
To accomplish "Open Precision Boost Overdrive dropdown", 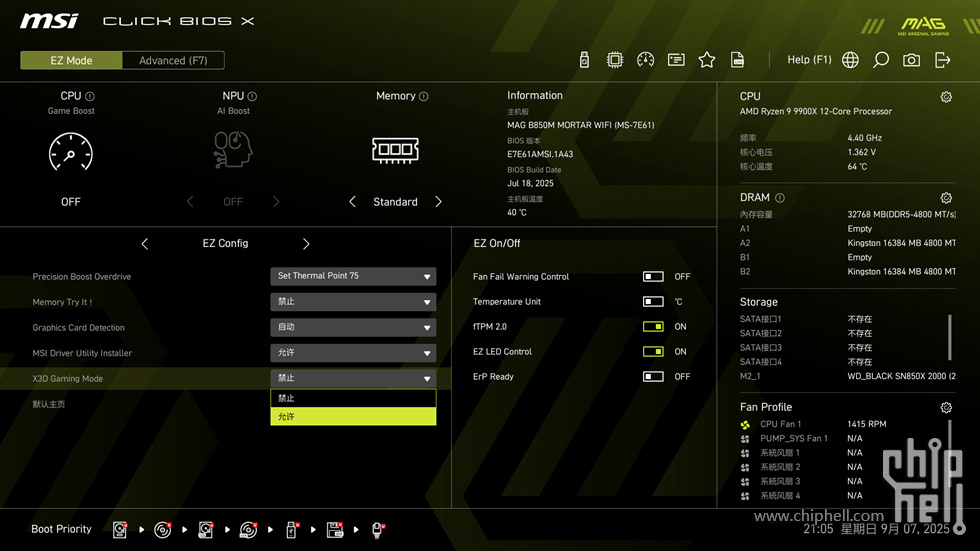I will (353, 276).
